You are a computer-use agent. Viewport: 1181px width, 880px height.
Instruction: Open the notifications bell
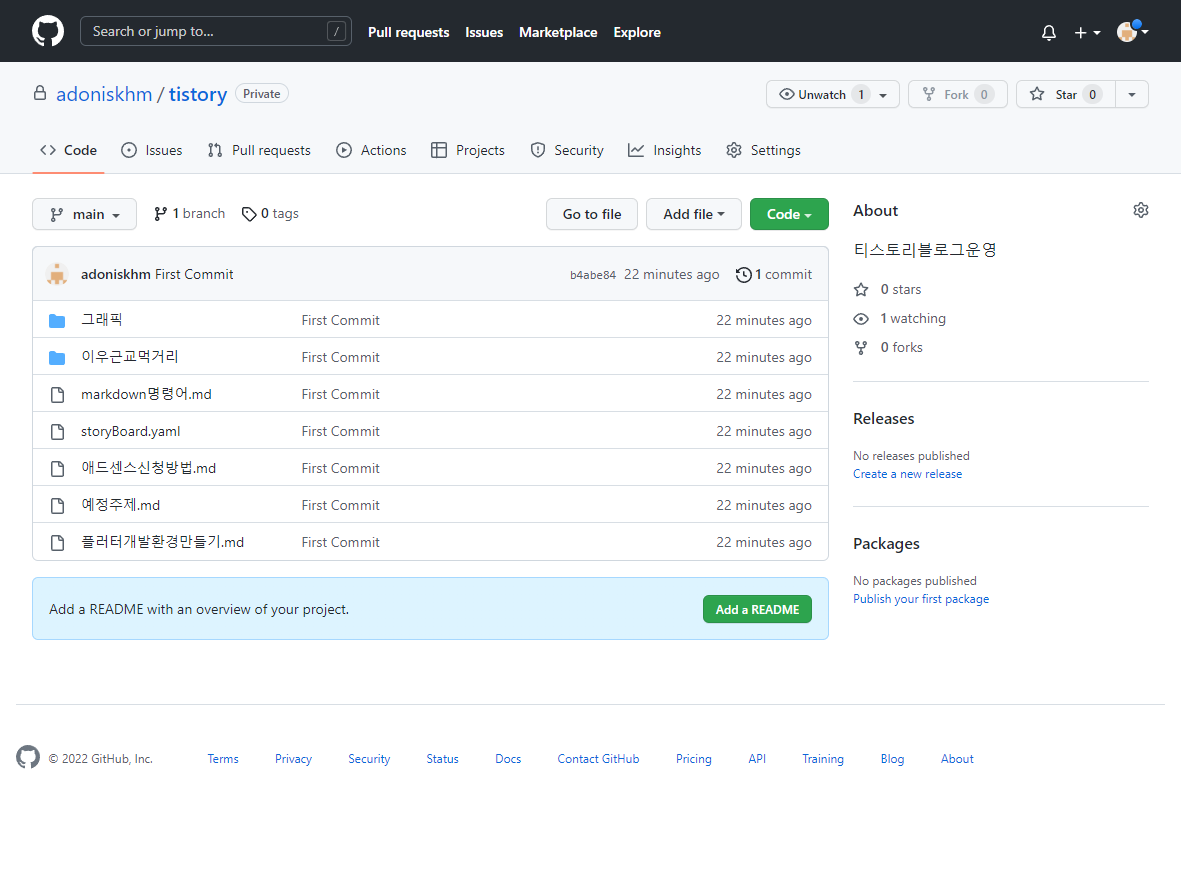1048,32
